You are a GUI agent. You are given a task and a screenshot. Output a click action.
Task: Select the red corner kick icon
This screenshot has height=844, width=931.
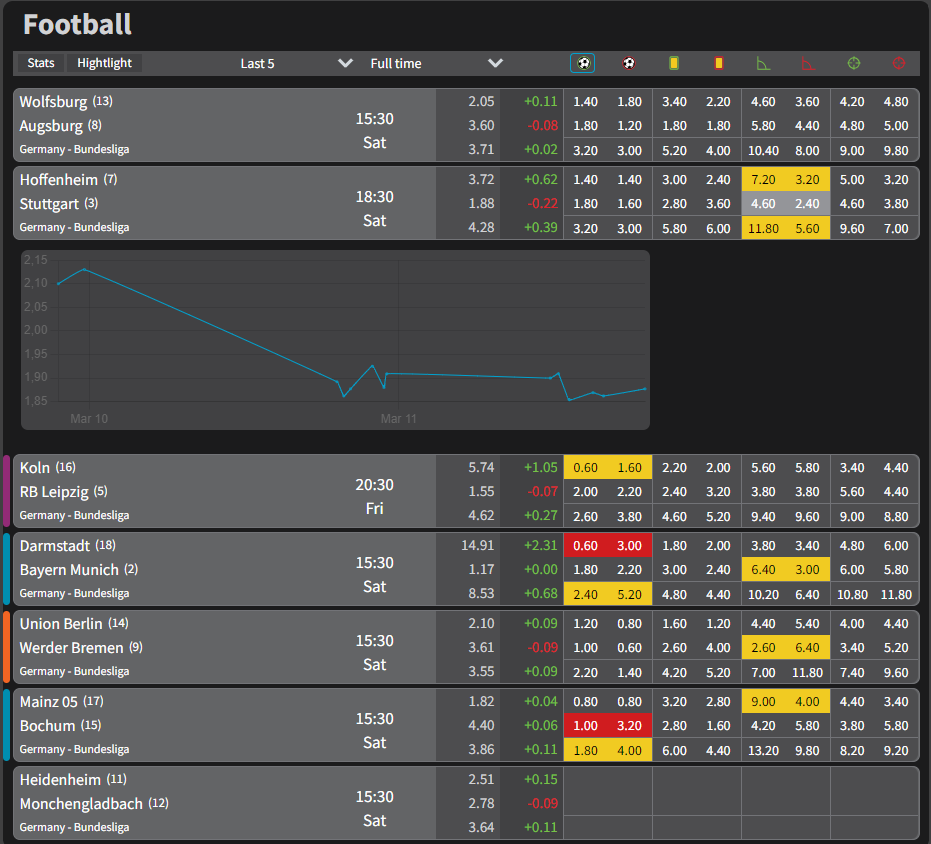pos(808,63)
